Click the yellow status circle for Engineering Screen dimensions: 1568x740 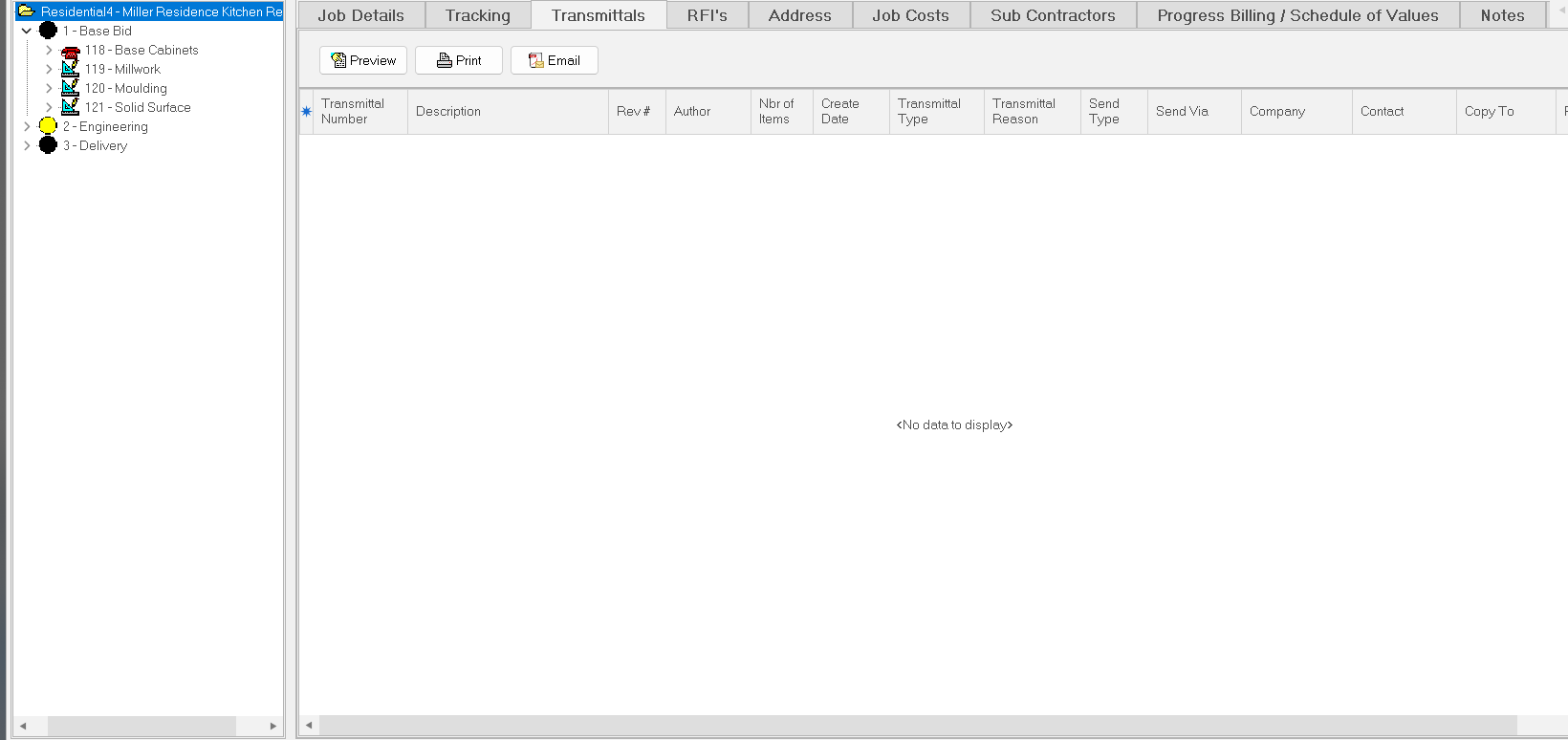coord(48,126)
